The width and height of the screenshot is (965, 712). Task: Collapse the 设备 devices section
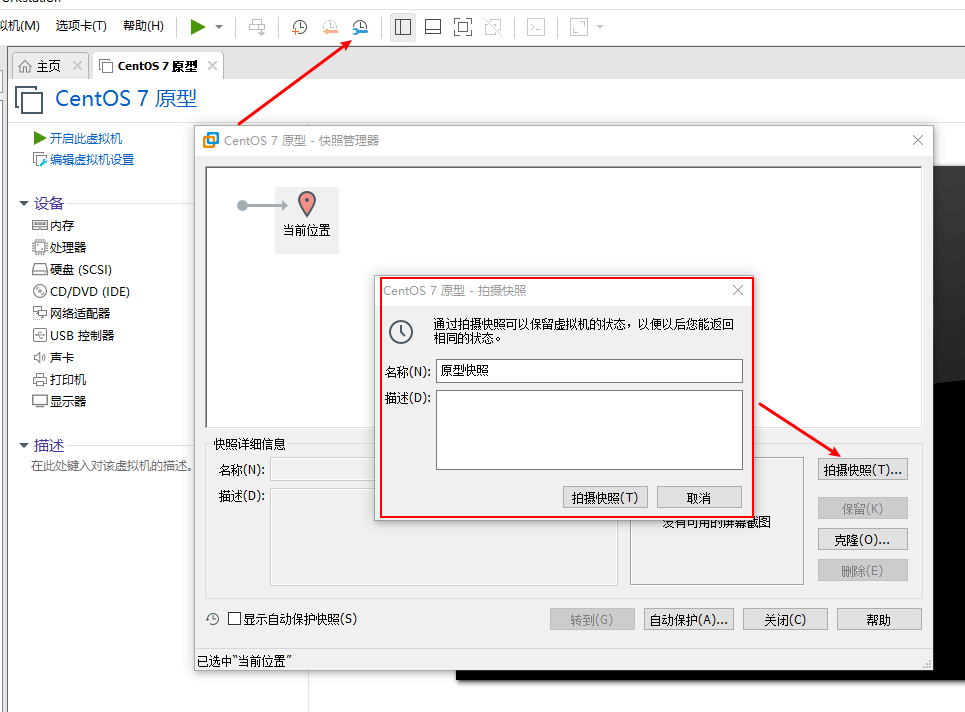pos(24,203)
